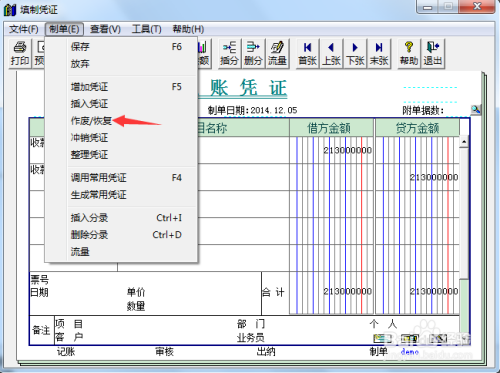Click the 插分 insert entry toolbar icon
The width and height of the screenshot is (500, 373).
click(229, 53)
